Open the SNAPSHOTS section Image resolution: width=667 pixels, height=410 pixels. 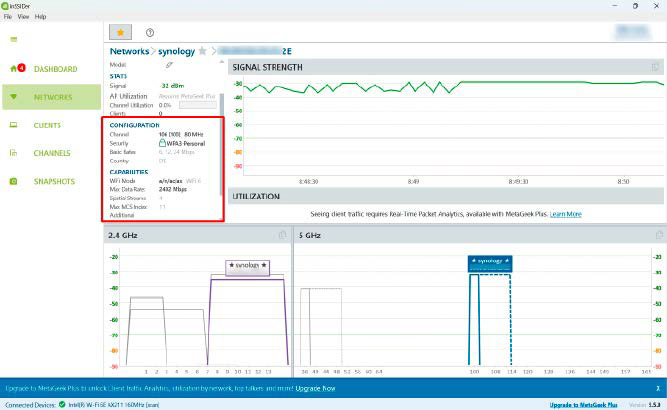click(x=54, y=182)
